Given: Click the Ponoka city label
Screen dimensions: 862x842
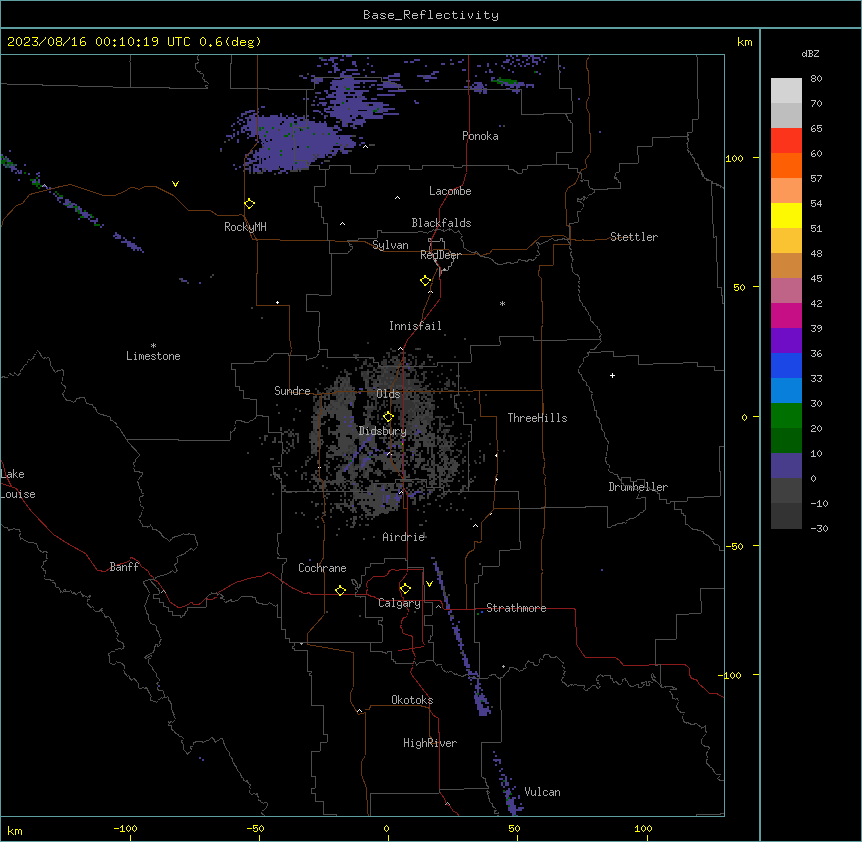Looking at the screenshot, I should [x=480, y=136].
